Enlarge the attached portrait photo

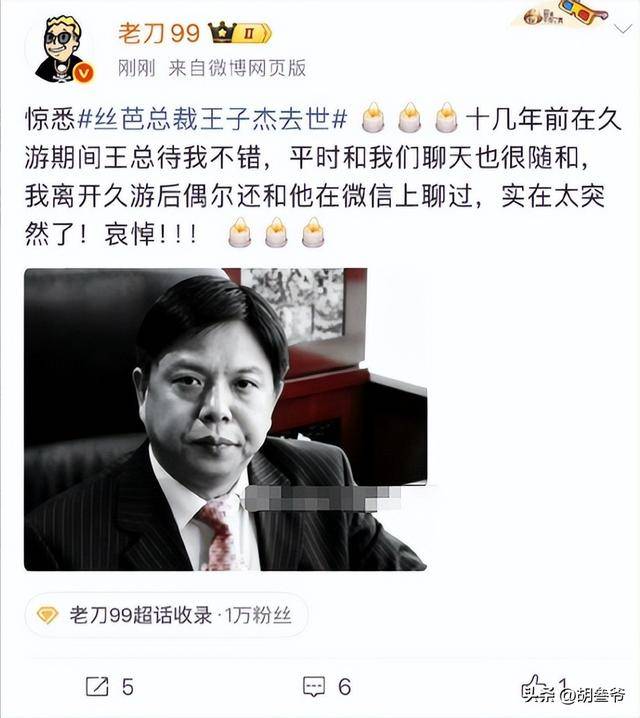tap(226, 419)
